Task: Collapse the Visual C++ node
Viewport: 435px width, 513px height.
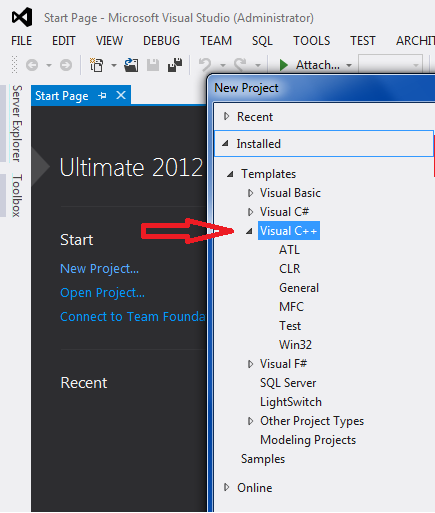Action: [249, 231]
